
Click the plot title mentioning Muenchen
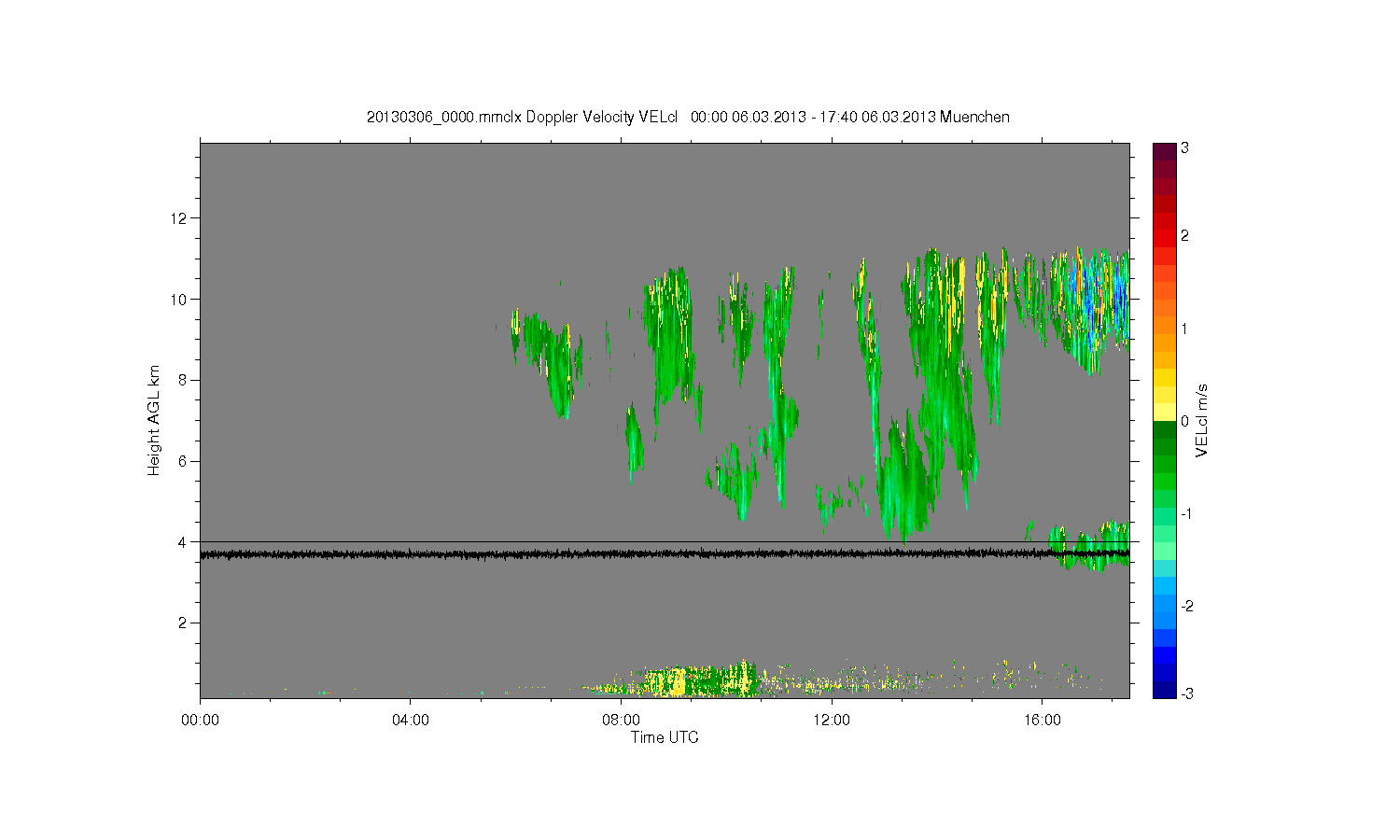coord(688,117)
